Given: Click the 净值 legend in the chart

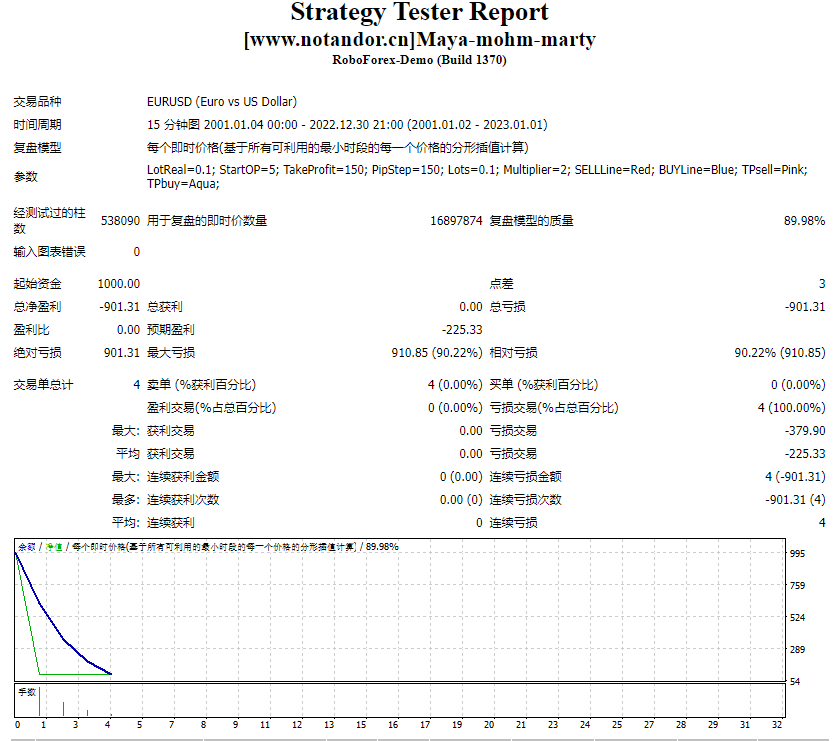Looking at the screenshot, I should pos(54,547).
